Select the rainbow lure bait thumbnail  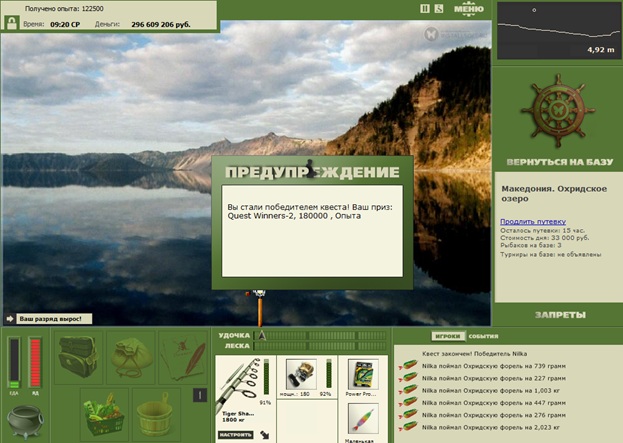363,419
